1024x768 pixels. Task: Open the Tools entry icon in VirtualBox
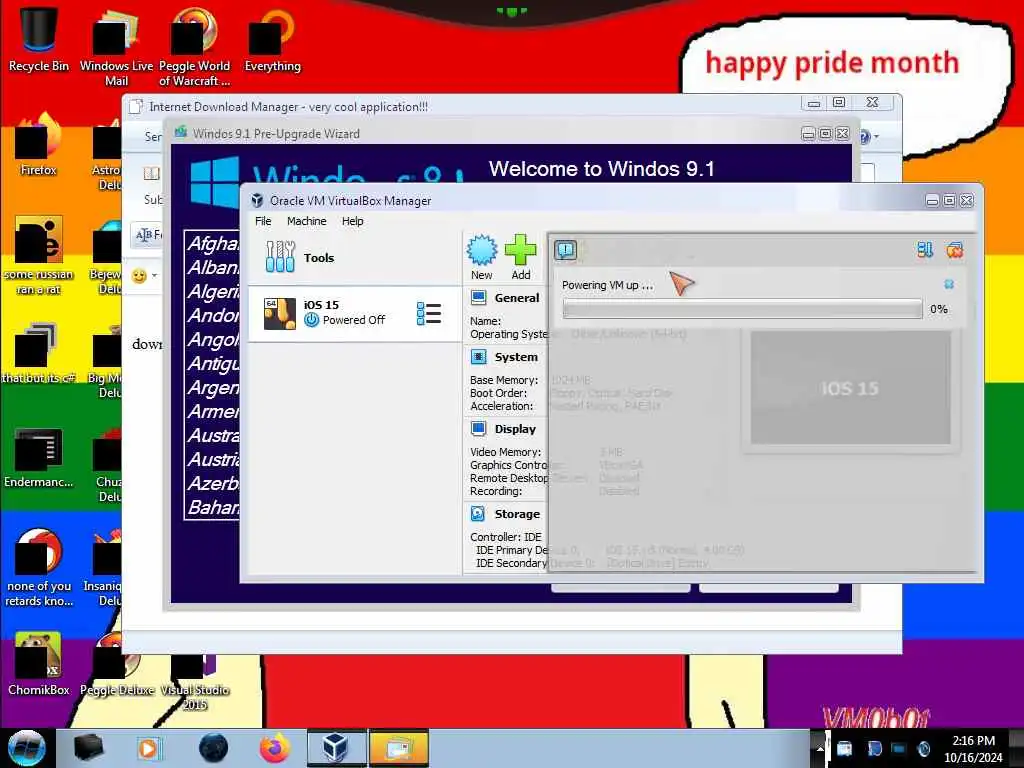point(280,257)
